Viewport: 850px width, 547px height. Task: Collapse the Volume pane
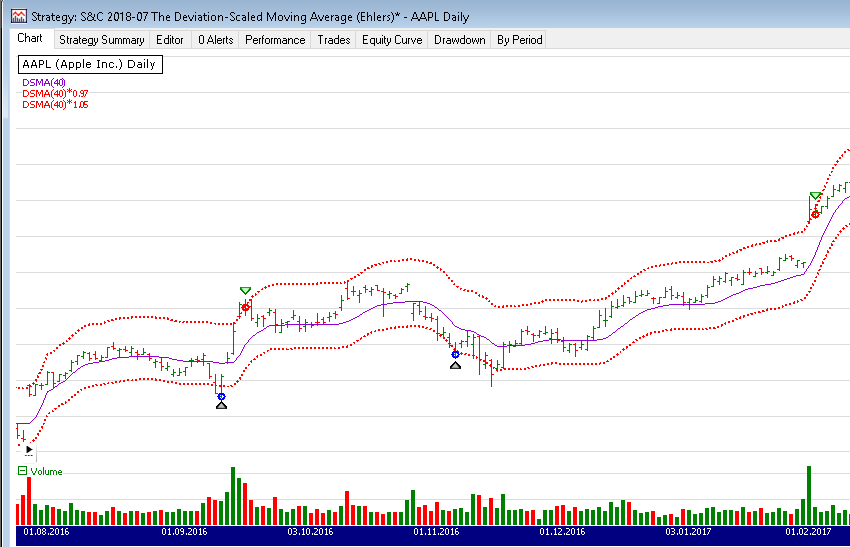click(x=22, y=471)
